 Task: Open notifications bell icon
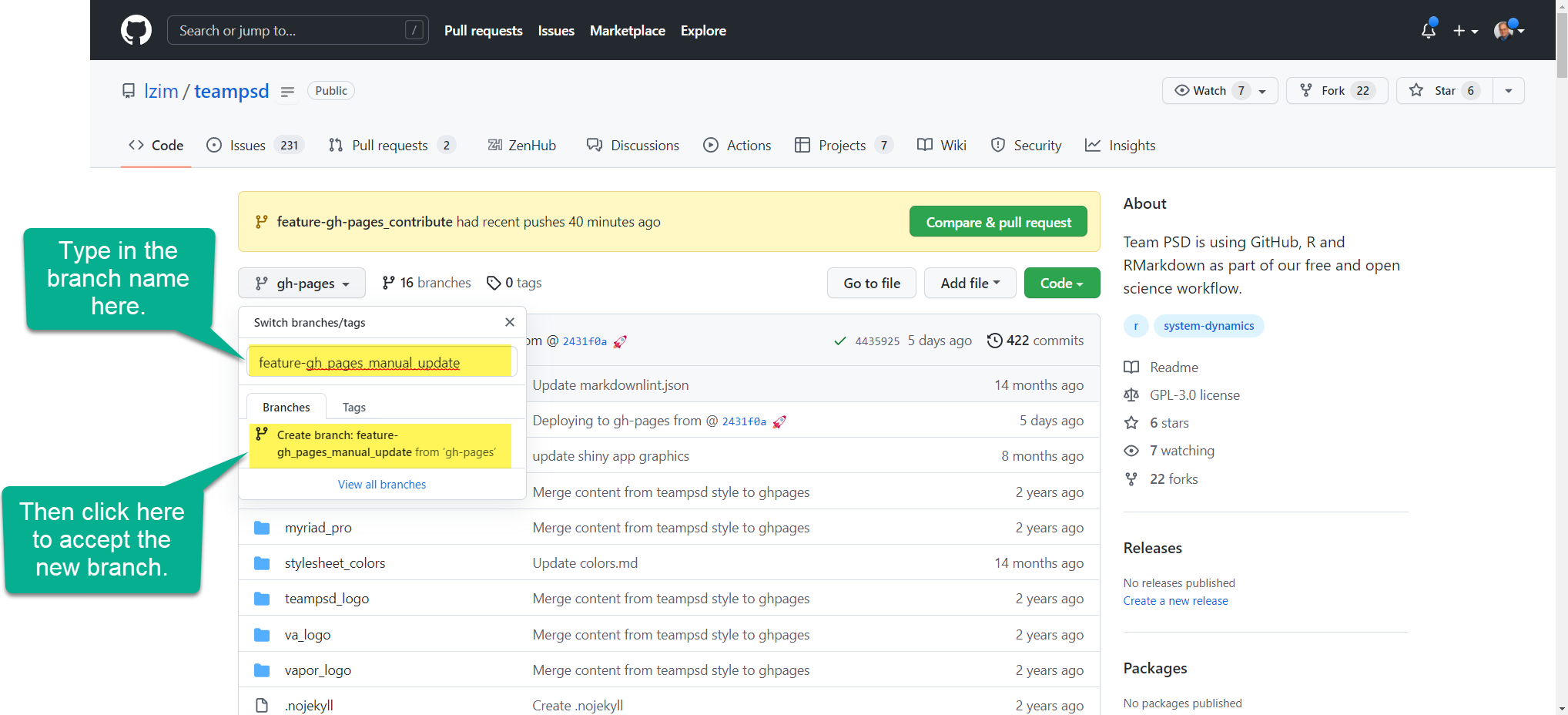[1429, 31]
